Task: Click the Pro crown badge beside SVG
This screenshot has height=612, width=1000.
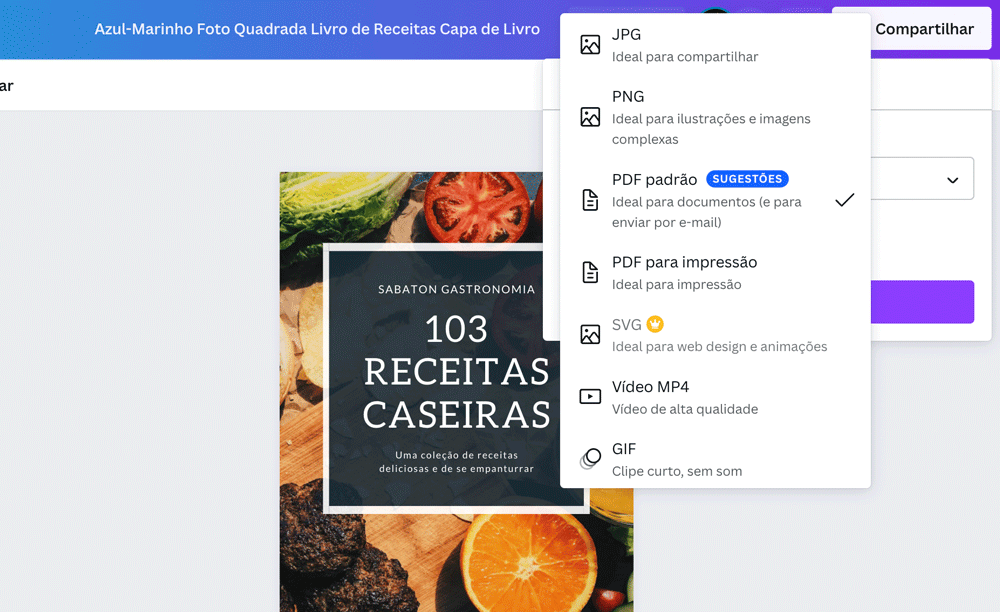Action: pyautogui.click(x=655, y=324)
